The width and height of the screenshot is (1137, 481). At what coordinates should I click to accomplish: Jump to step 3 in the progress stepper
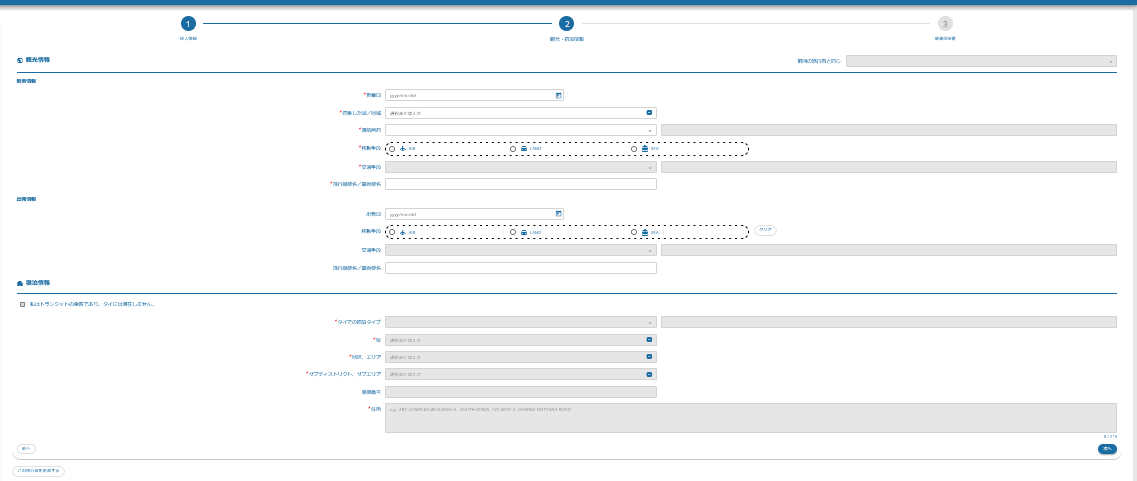point(945,23)
